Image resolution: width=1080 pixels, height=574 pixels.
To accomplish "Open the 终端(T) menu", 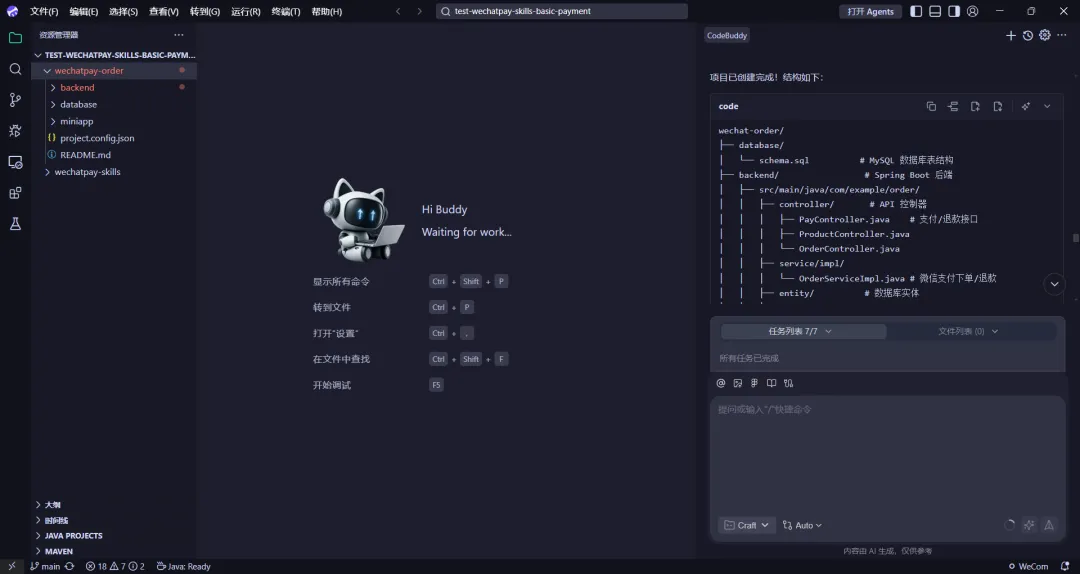I will click(x=286, y=11).
